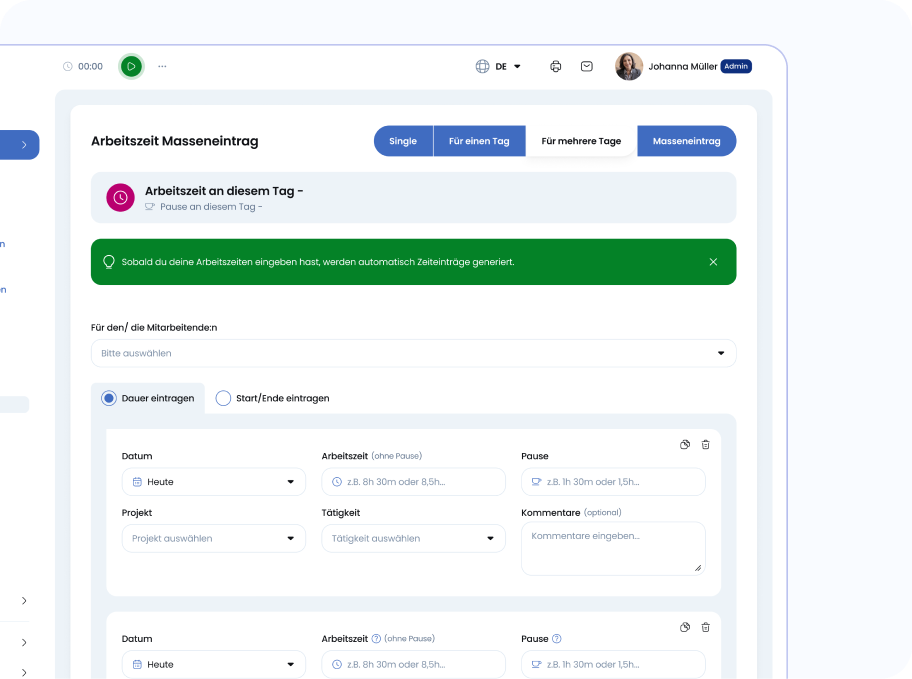Click the lightbulb icon in green banner
The width and height of the screenshot is (912, 679).
tap(109, 262)
